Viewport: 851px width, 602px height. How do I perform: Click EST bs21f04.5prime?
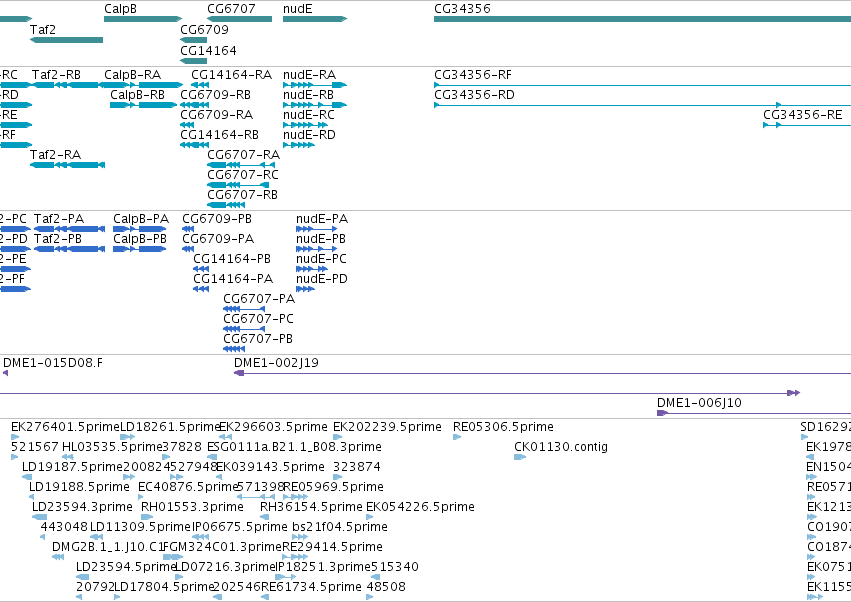(340, 527)
